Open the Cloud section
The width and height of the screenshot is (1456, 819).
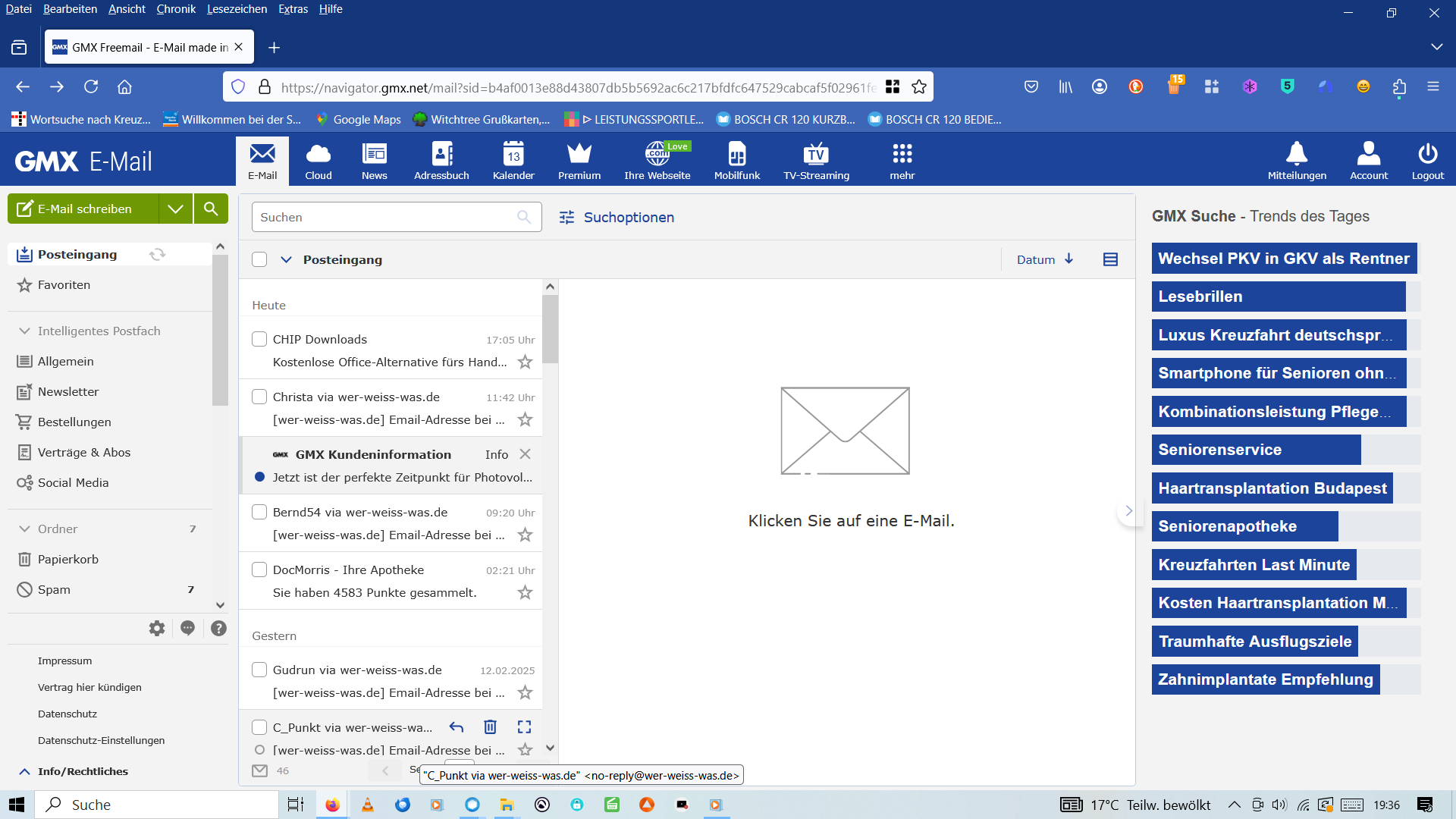(318, 162)
